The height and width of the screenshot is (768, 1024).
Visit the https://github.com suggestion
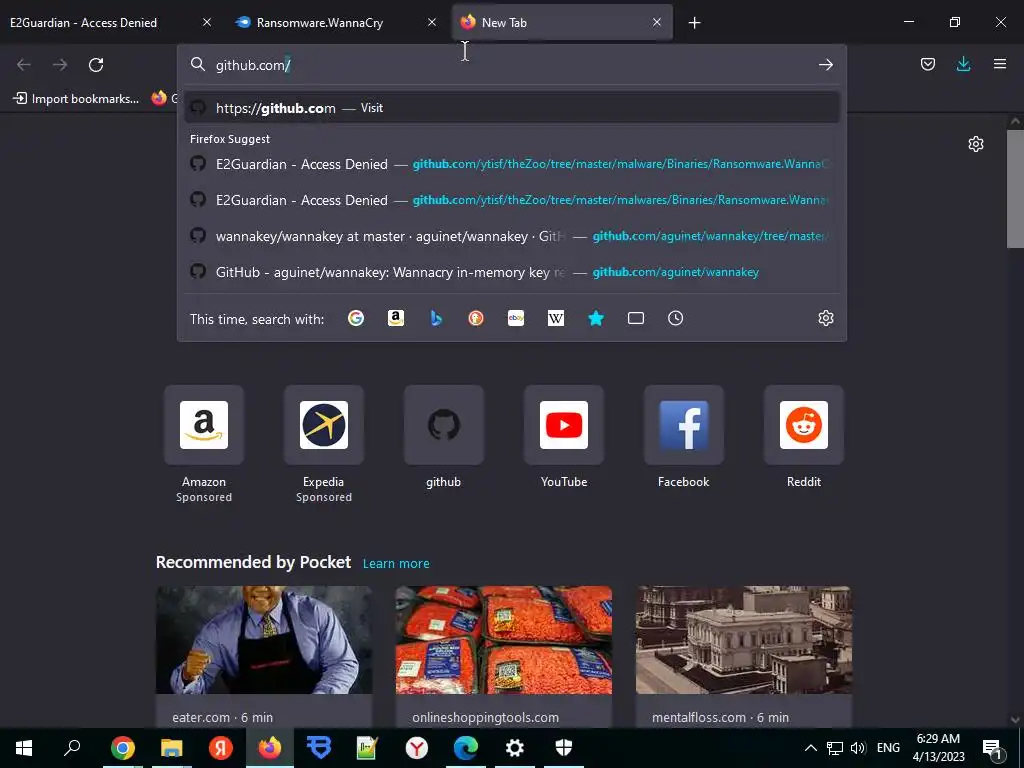point(512,108)
